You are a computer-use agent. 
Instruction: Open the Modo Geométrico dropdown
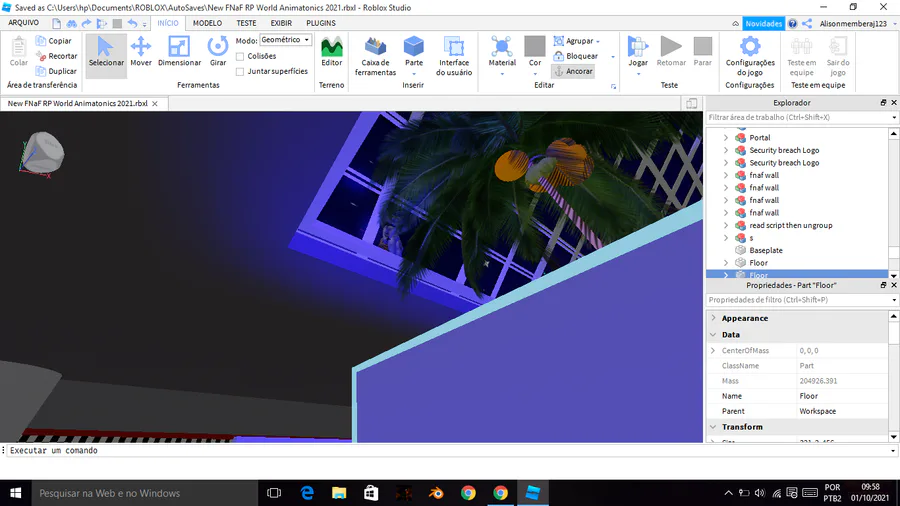(x=285, y=40)
